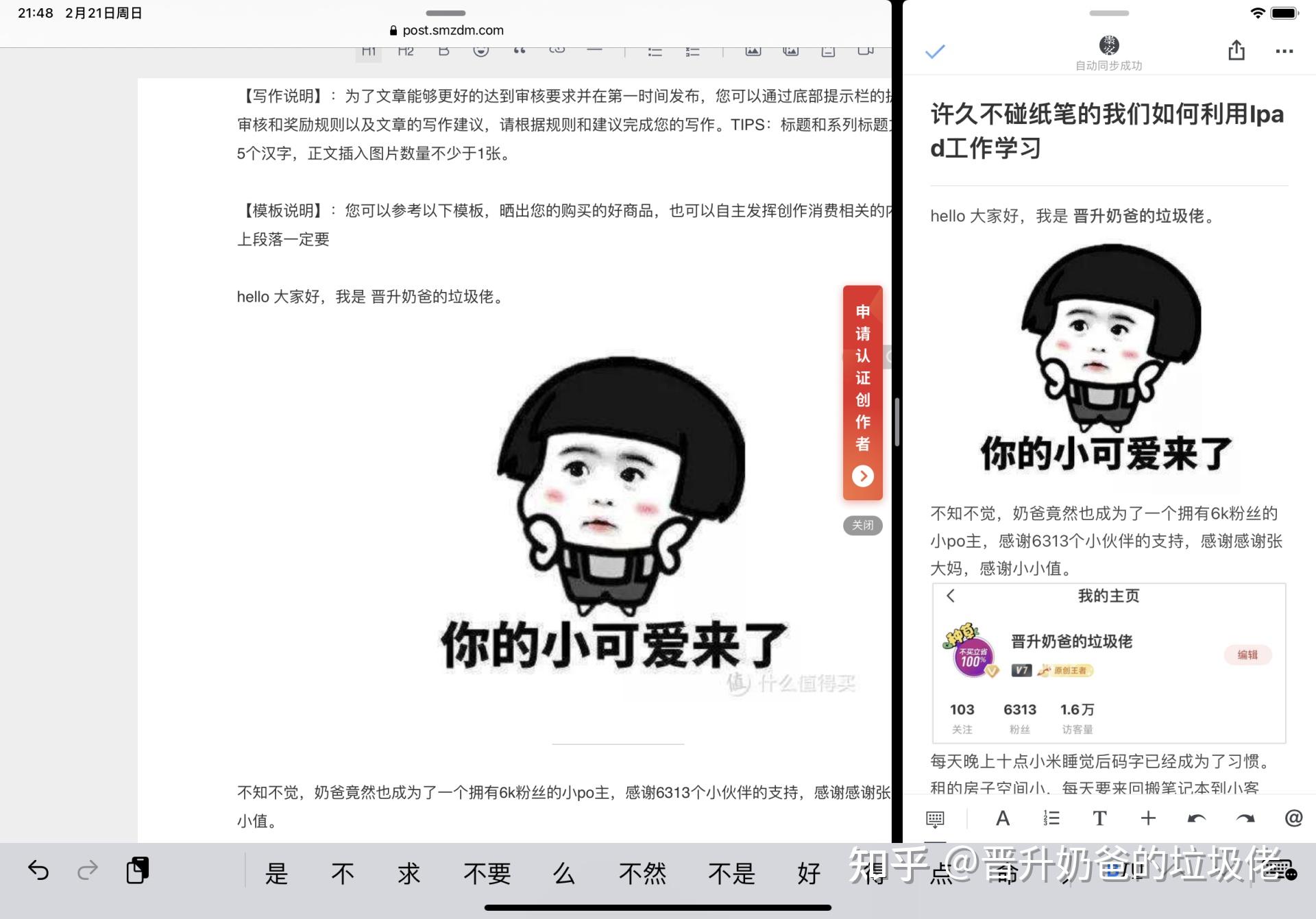Tap the blue checkmark to finish editing
Screen dimensions: 1316x919
click(x=935, y=51)
